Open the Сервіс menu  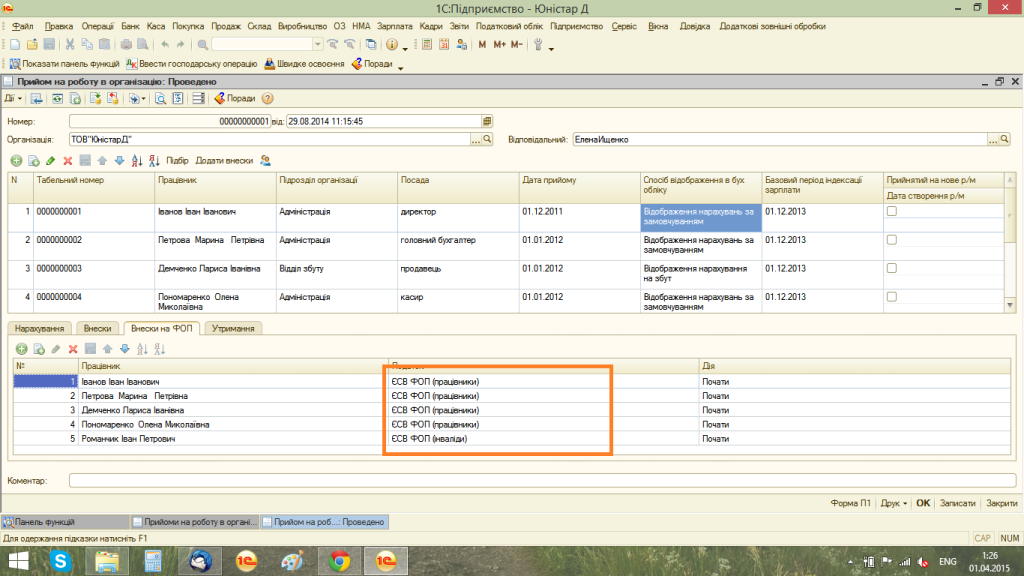(624, 27)
